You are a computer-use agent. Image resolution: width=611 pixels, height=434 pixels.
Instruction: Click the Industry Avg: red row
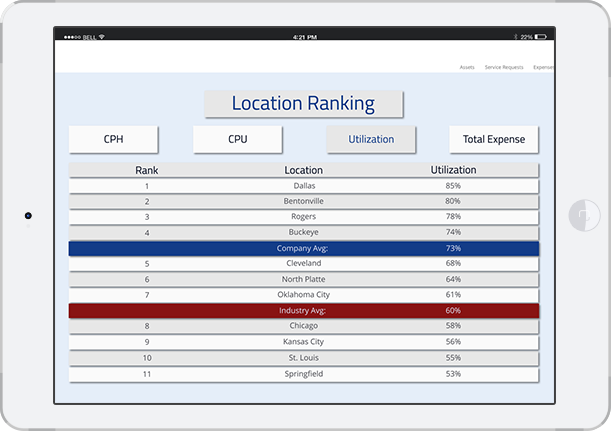pyautogui.click(x=304, y=311)
